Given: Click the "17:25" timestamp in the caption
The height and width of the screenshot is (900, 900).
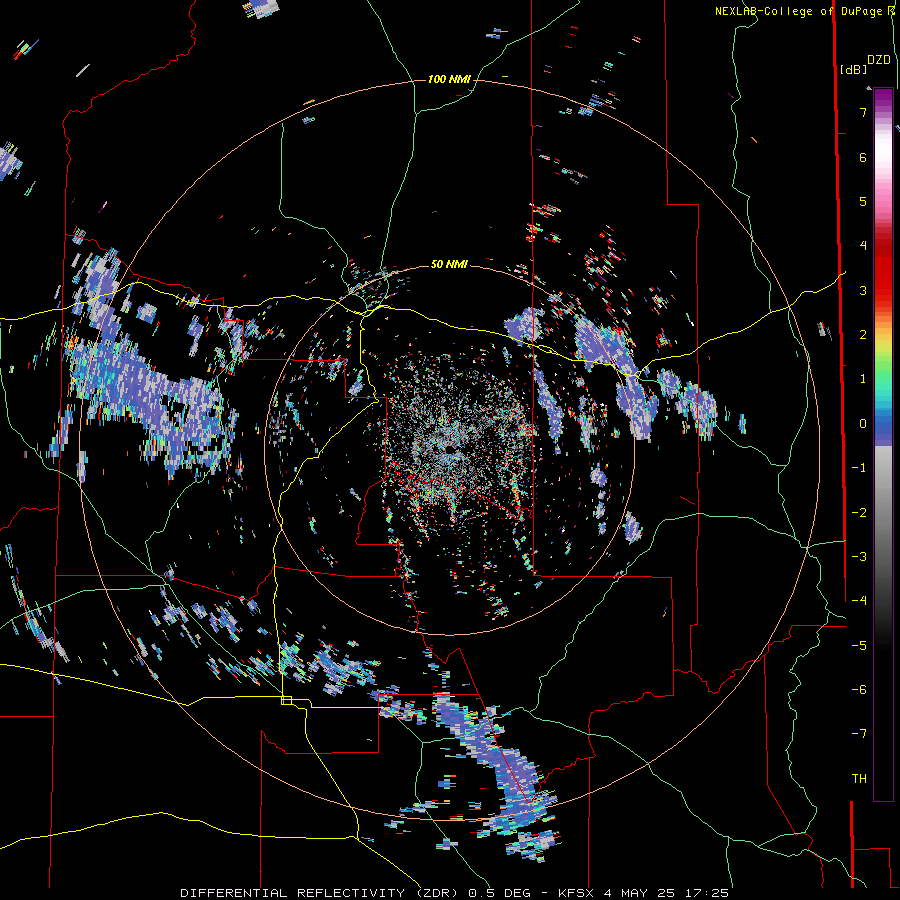Looking at the screenshot, I should coord(709,893).
